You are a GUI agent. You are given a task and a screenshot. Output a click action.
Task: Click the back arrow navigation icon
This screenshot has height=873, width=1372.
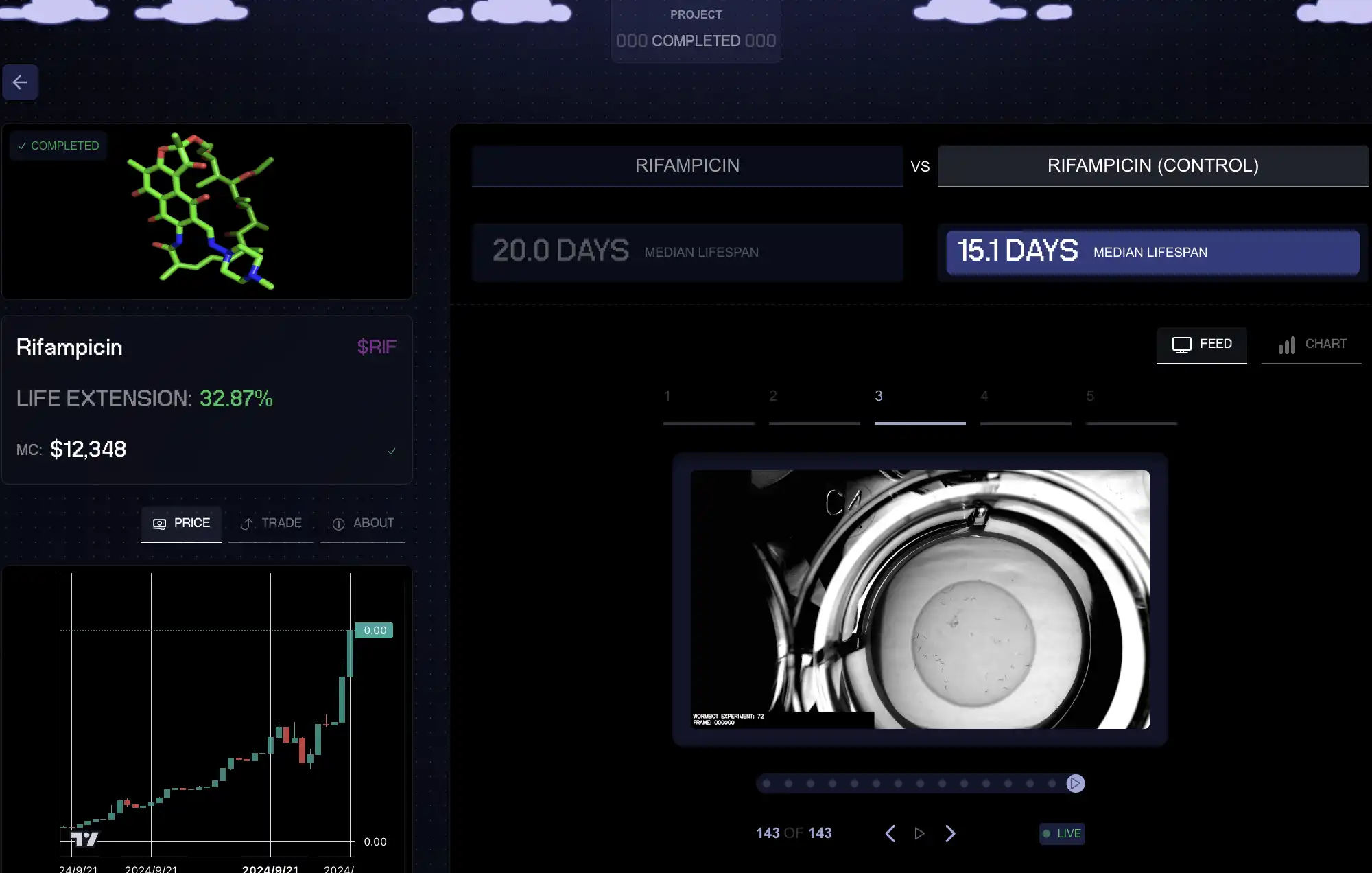point(21,82)
